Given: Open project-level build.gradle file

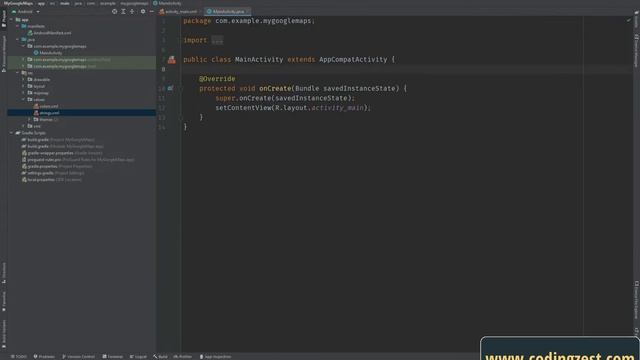Looking at the screenshot, I should point(58,140).
